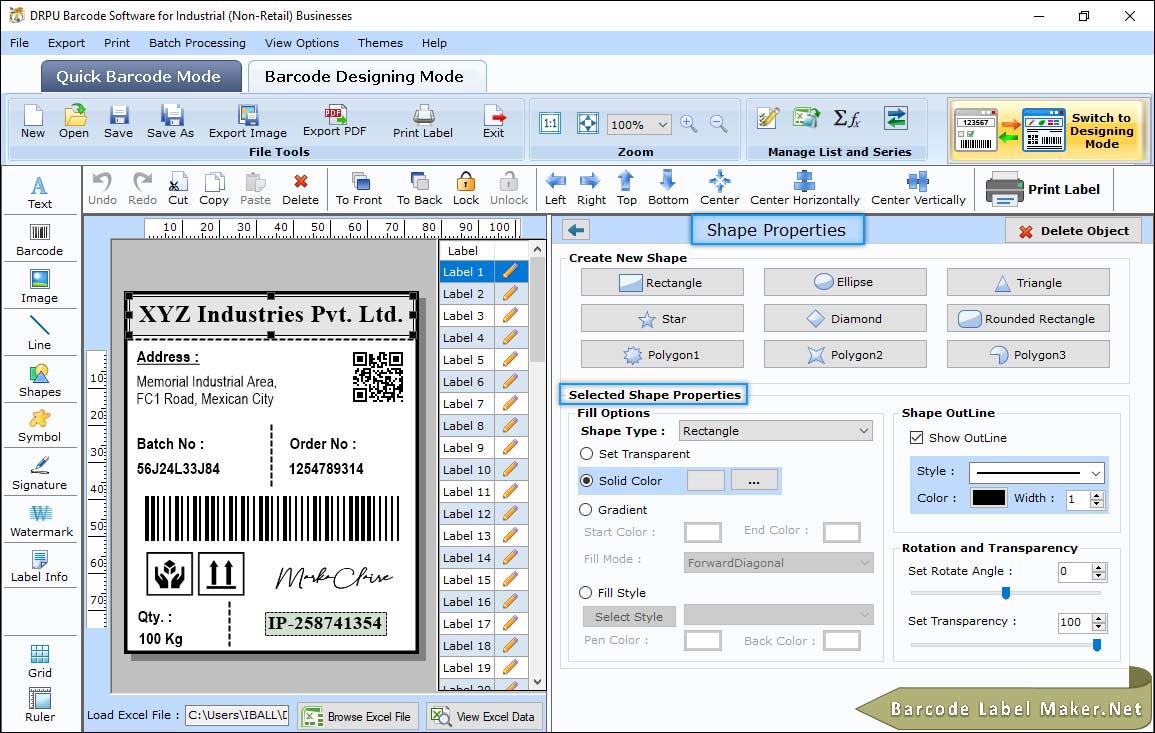The width and height of the screenshot is (1155, 733).
Task: Create a new Rounded Rectangle shape
Action: click(1028, 318)
